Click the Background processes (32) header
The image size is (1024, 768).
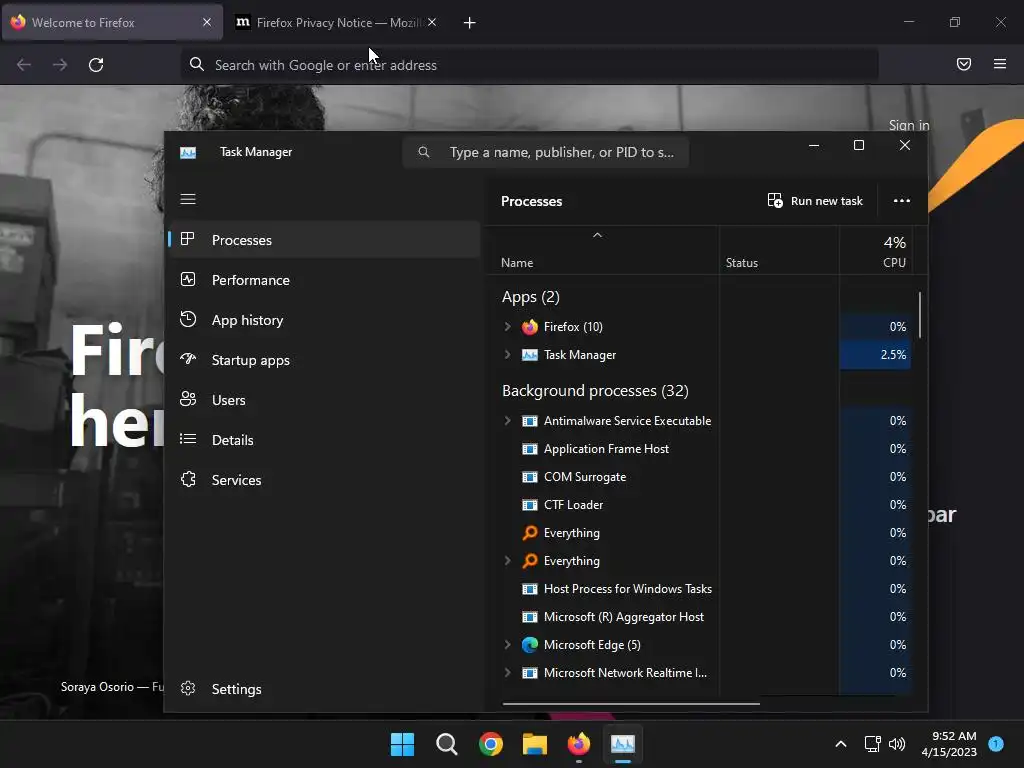coord(595,391)
